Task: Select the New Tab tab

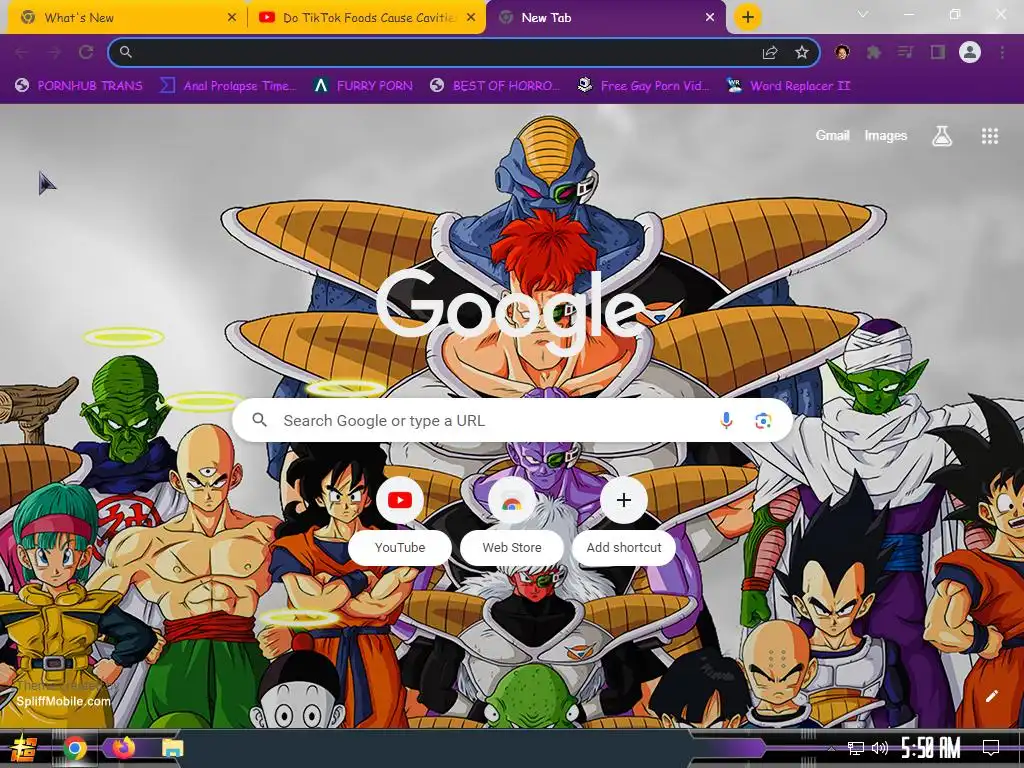Action: click(x=605, y=18)
